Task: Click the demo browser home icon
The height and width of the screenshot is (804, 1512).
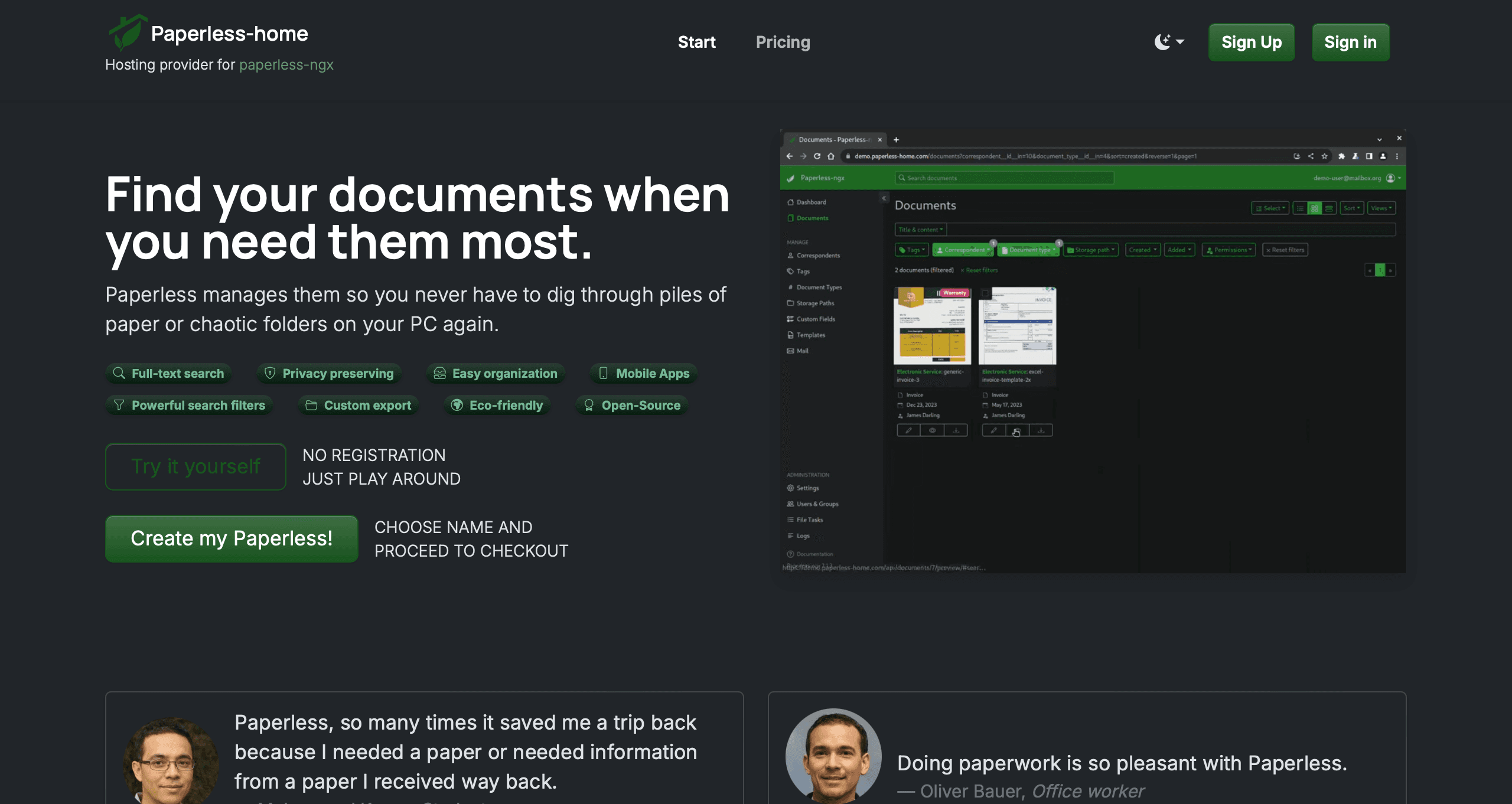Action: pos(831,156)
